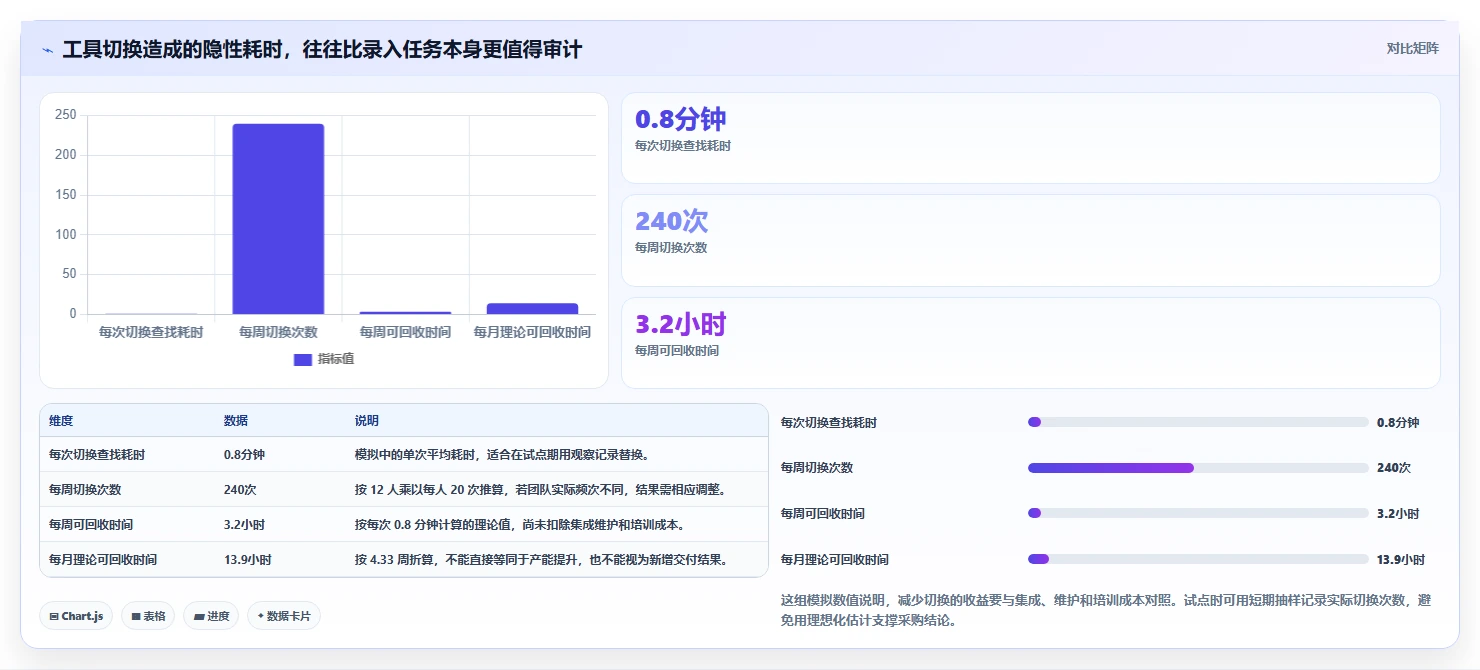Viewport: 1480px width, 670px height.
Task: Select the 进度 tag chip
Action: (x=211, y=616)
